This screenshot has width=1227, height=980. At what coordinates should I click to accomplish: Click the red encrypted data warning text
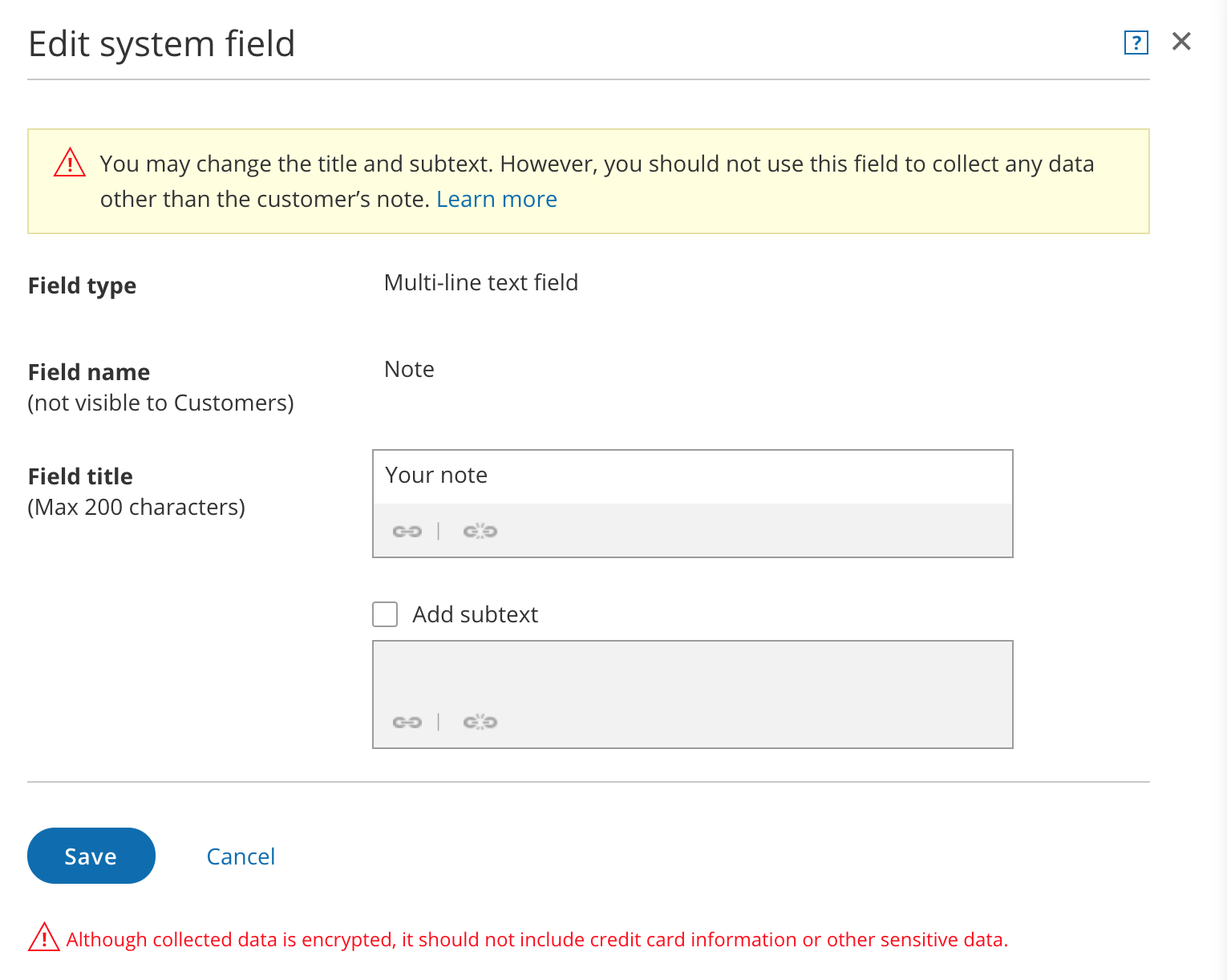[x=537, y=940]
